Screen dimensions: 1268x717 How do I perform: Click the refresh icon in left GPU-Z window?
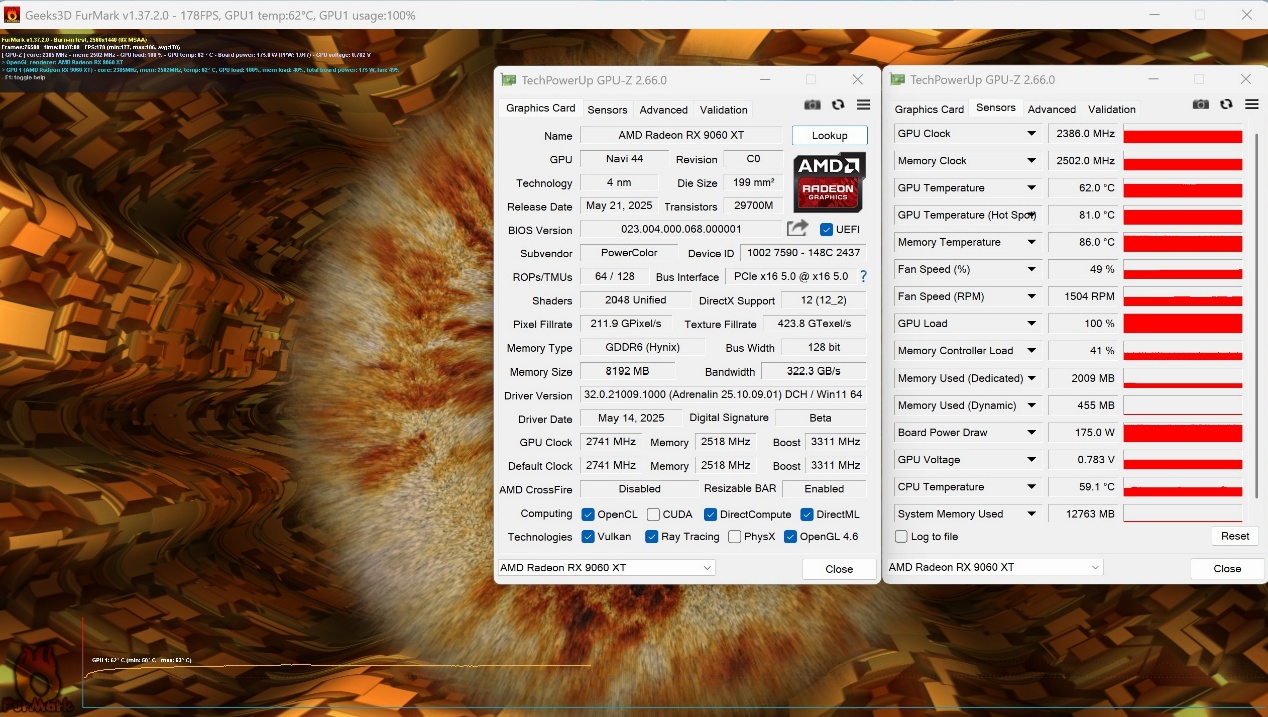[838, 105]
